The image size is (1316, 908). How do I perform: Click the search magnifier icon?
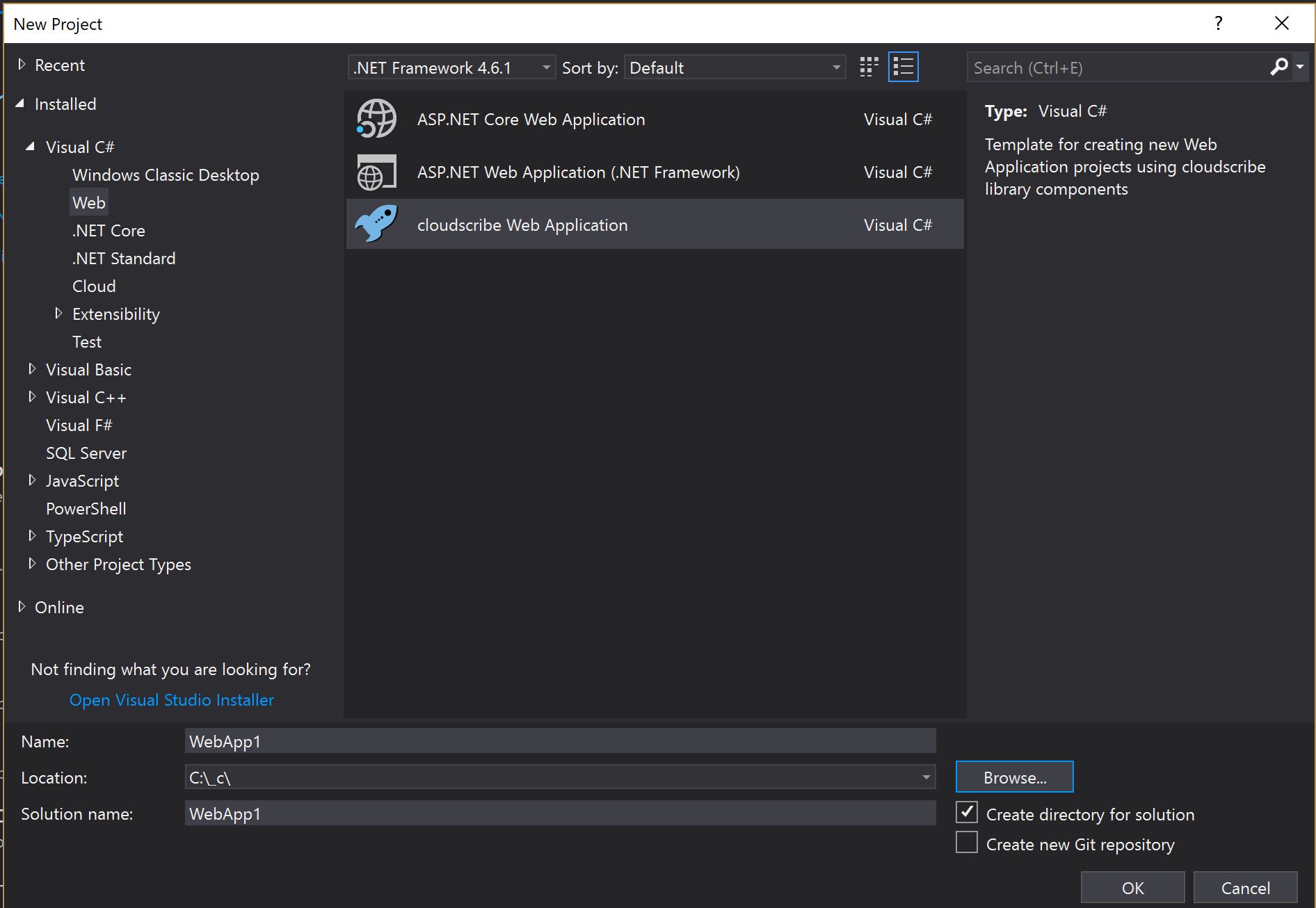point(1278,67)
